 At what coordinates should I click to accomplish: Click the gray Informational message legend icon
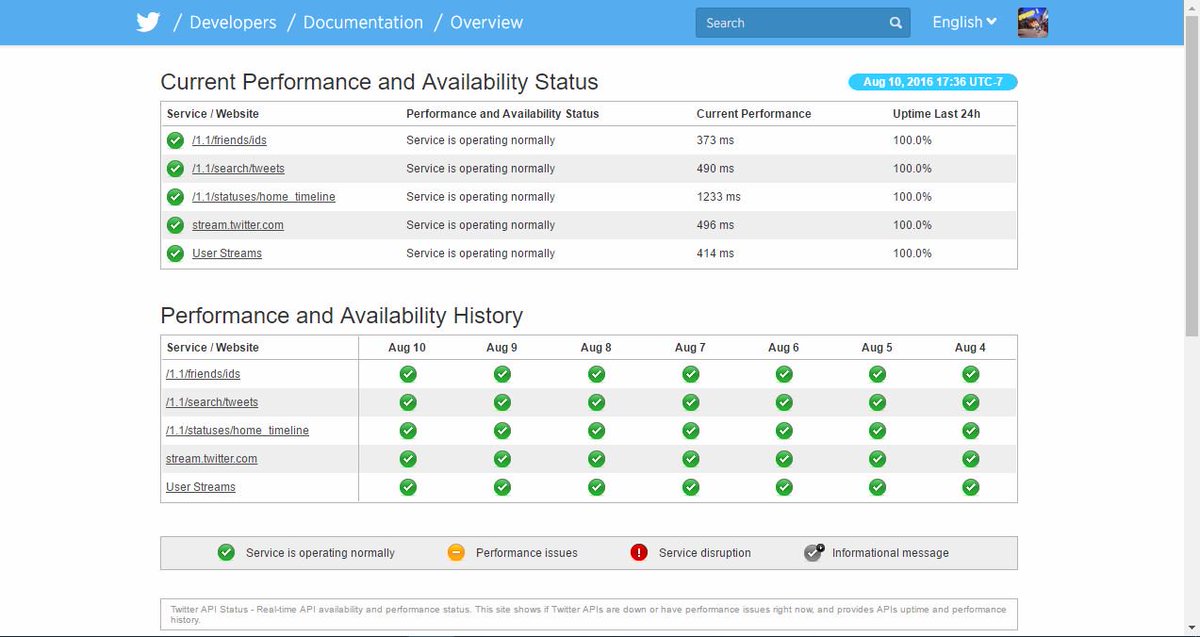(814, 552)
